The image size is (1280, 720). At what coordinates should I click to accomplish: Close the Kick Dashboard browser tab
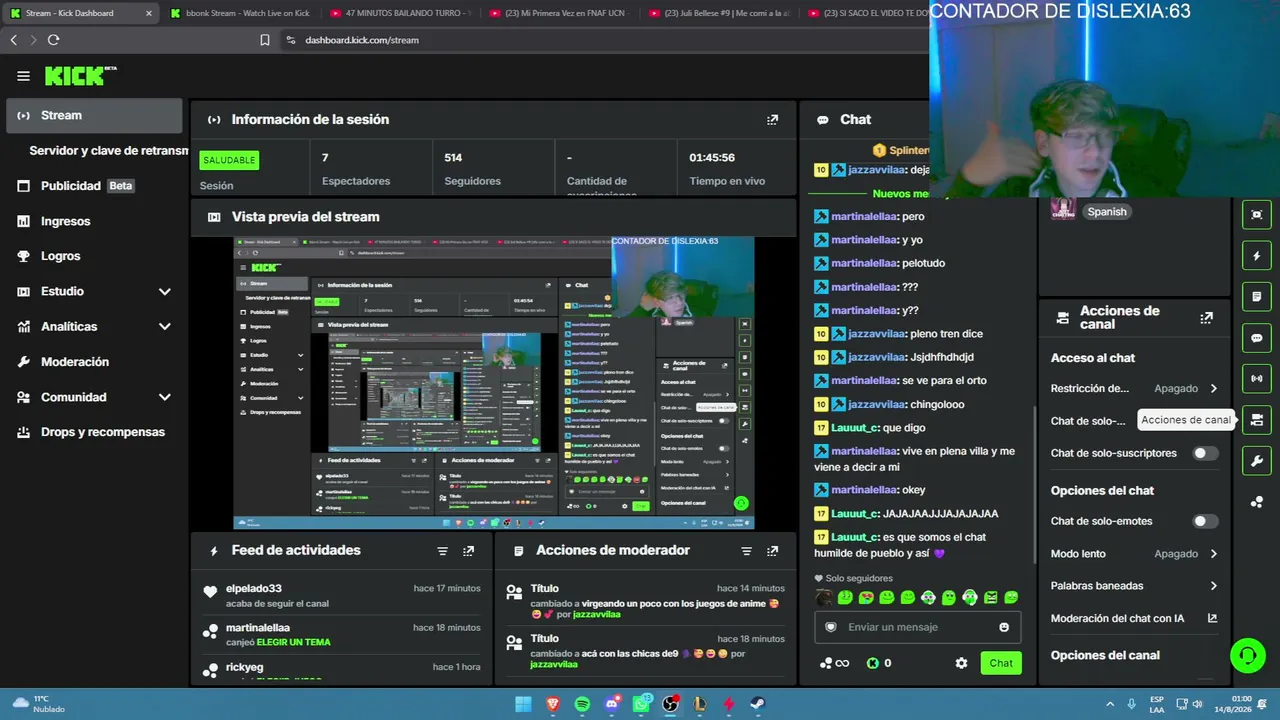coord(149,13)
